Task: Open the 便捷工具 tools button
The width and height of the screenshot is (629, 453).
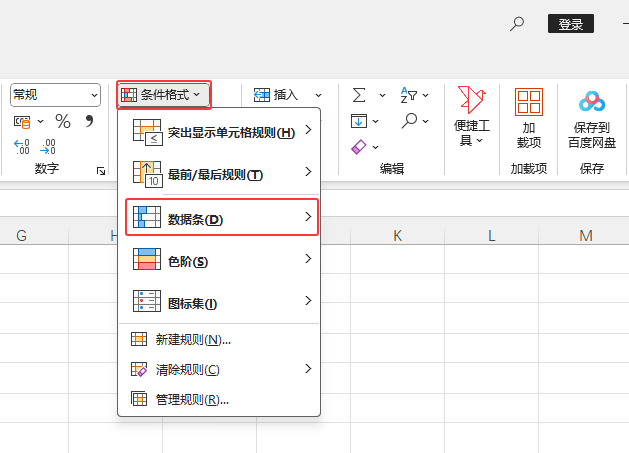Action: [x=471, y=115]
